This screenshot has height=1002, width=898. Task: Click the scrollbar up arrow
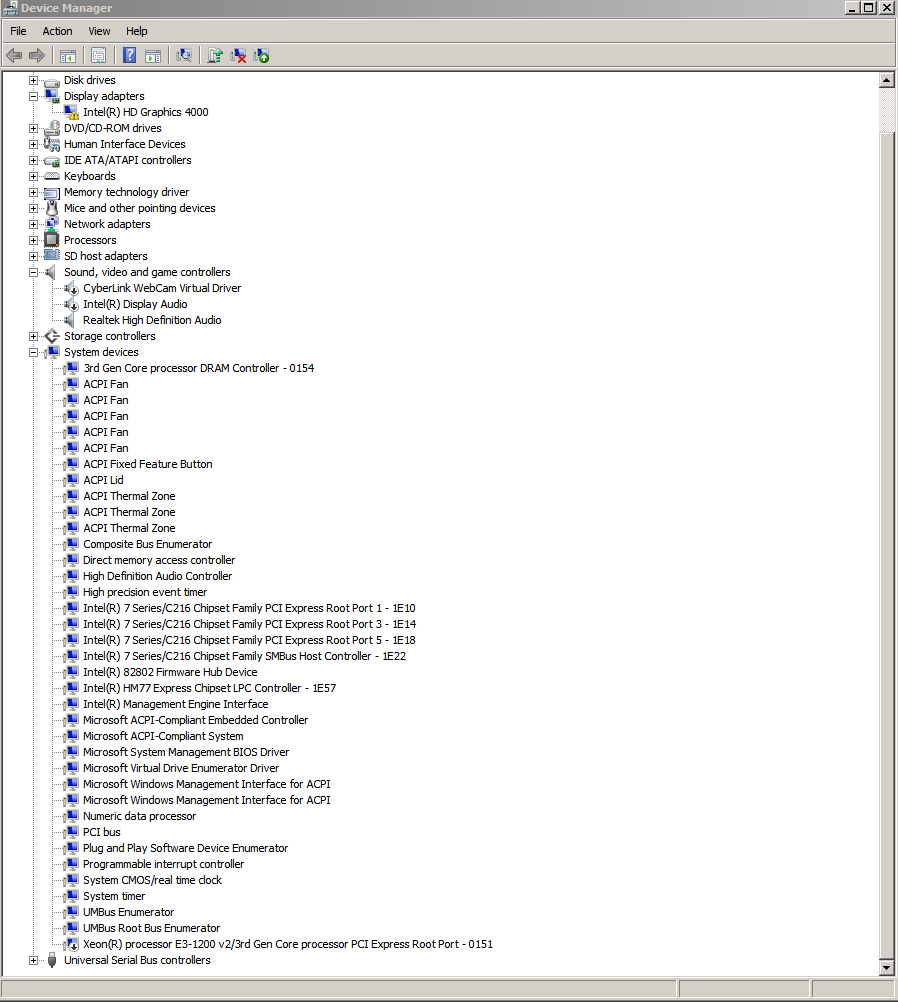point(886,81)
